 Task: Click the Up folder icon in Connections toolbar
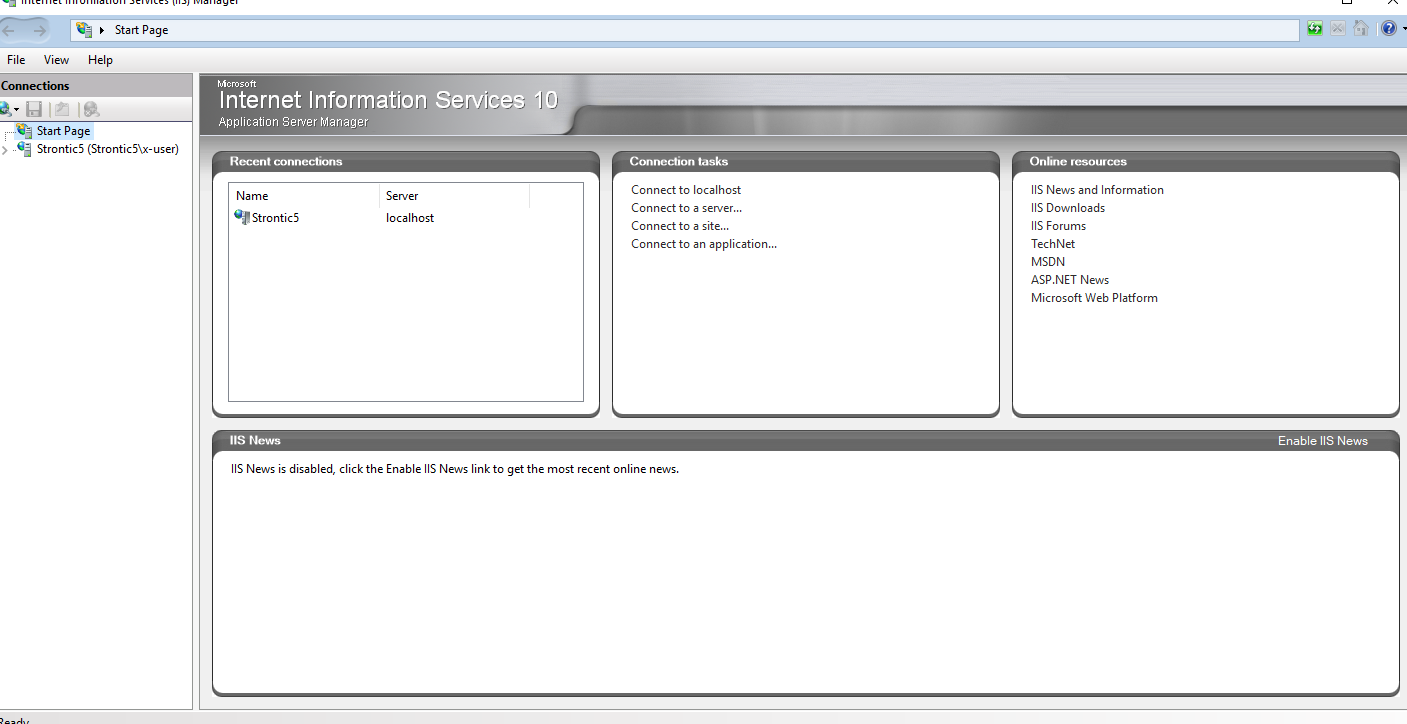[x=62, y=109]
